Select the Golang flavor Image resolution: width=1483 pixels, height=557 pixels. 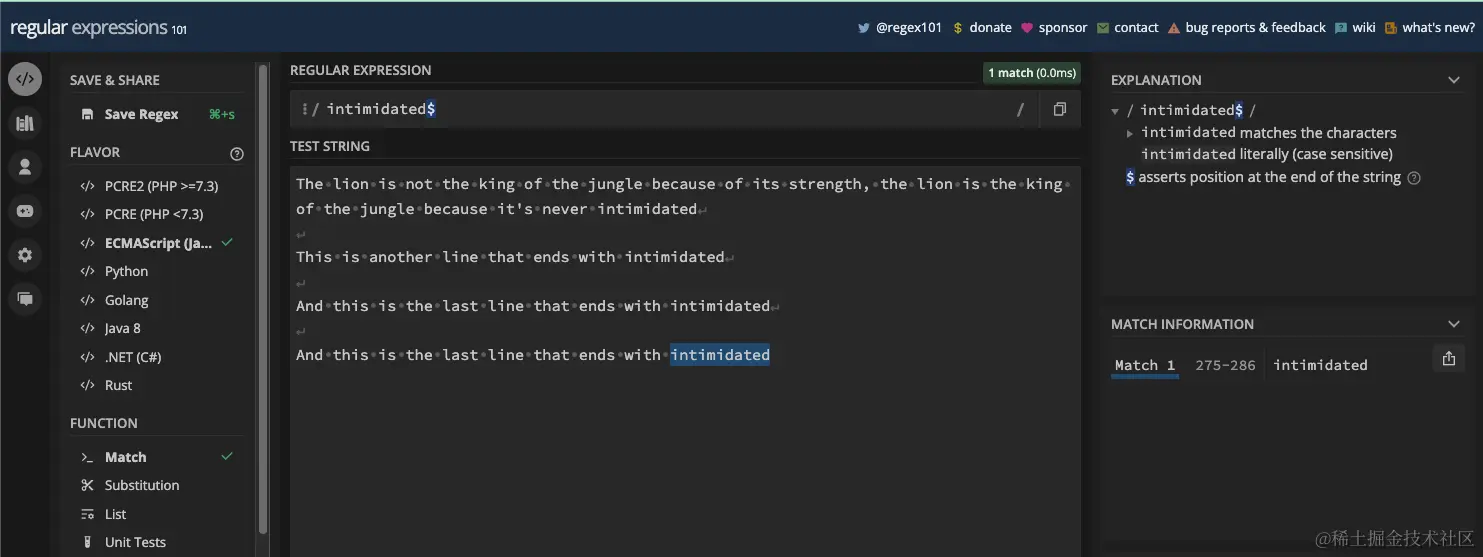click(126, 300)
